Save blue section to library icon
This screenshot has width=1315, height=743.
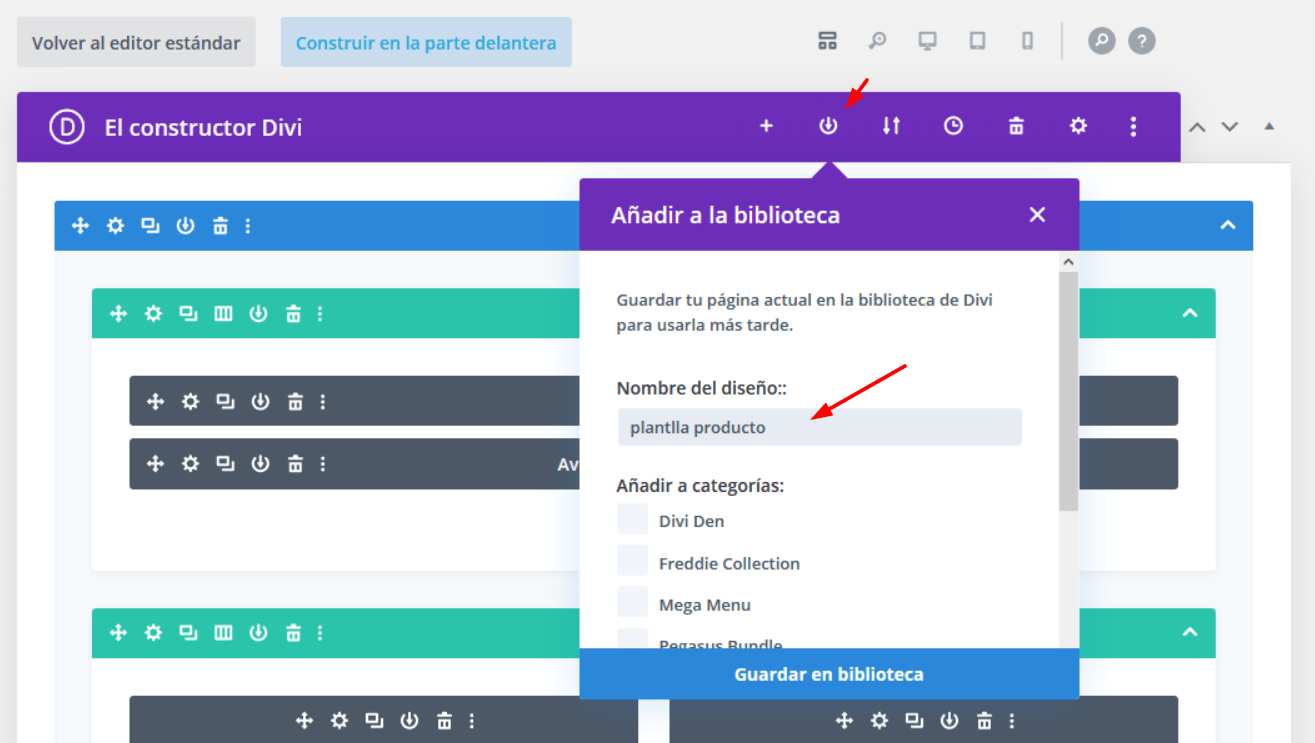(x=185, y=226)
